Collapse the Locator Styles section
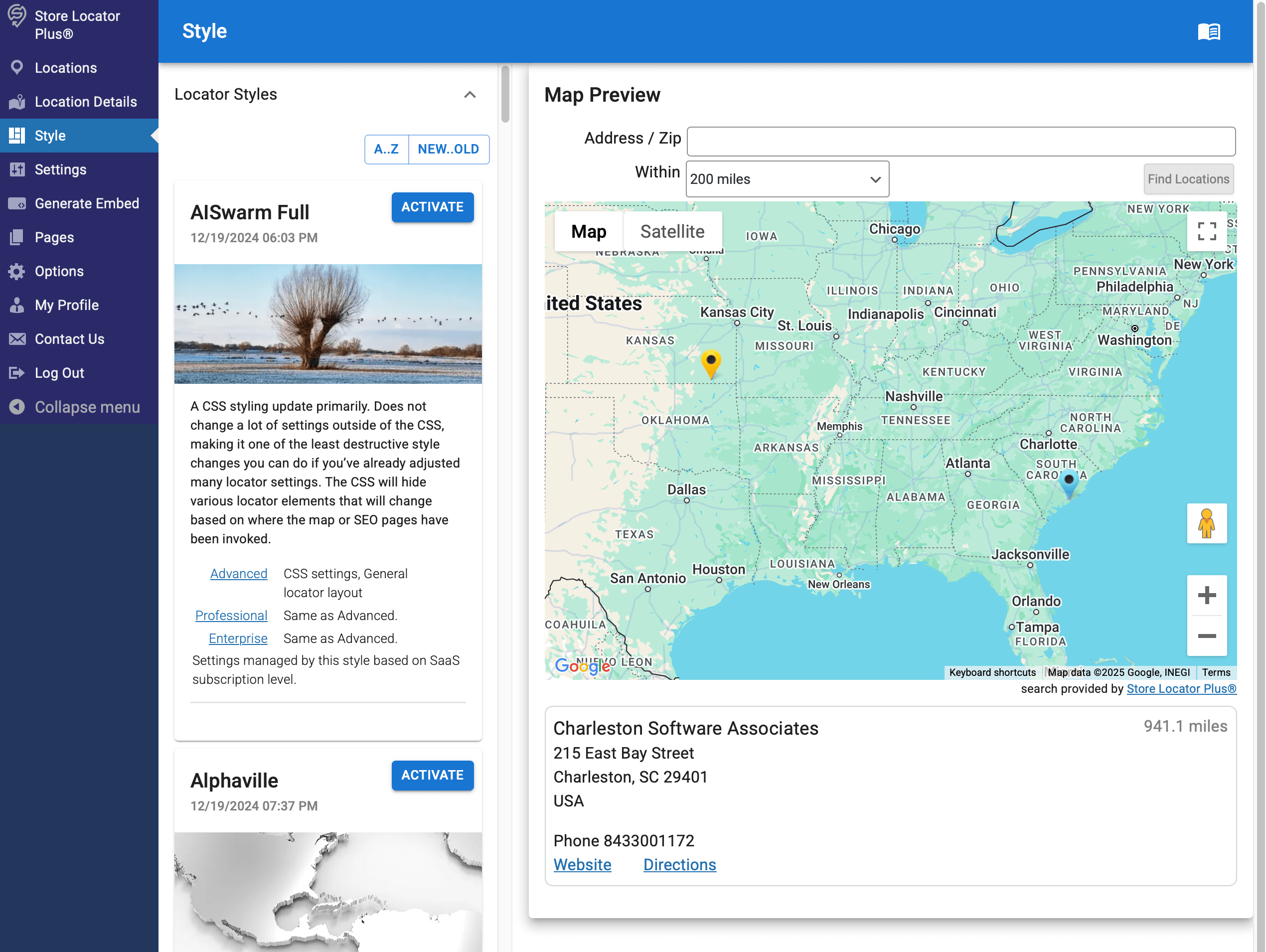This screenshot has height=952, width=1266. pyautogui.click(x=470, y=95)
